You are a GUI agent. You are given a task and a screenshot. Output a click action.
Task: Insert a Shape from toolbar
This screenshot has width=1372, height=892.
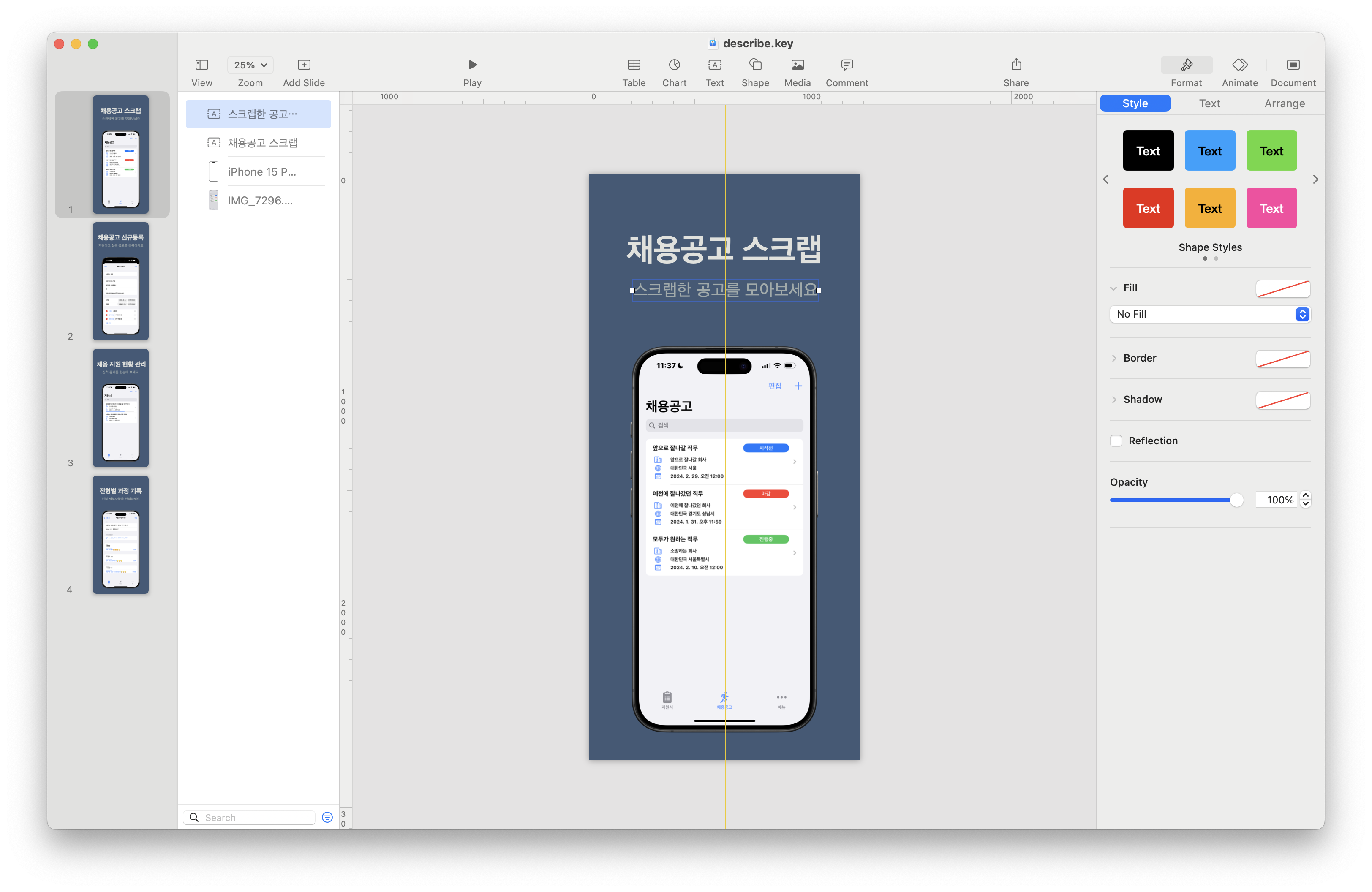click(x=754, y=65)
